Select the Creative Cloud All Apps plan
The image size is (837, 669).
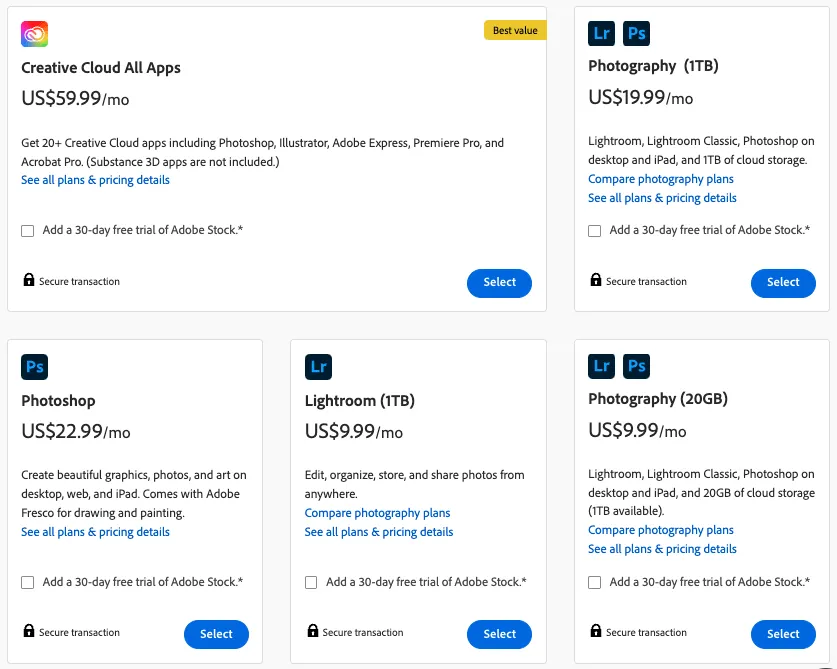click(499, 283)
